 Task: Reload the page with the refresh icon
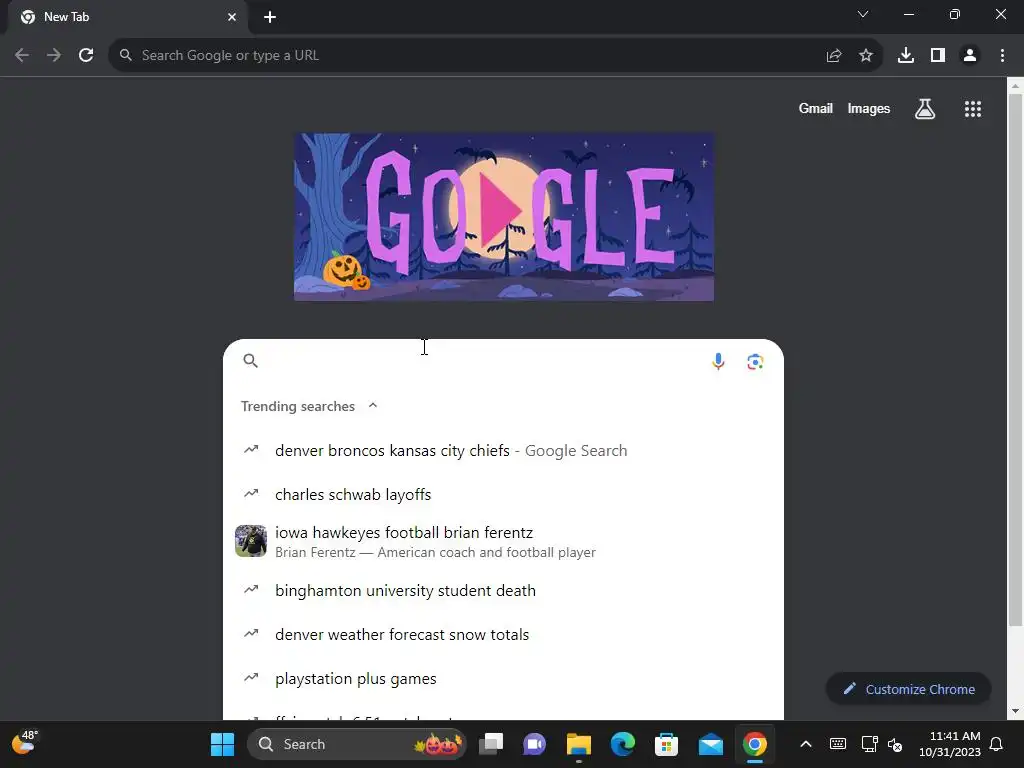coord(86,56)
